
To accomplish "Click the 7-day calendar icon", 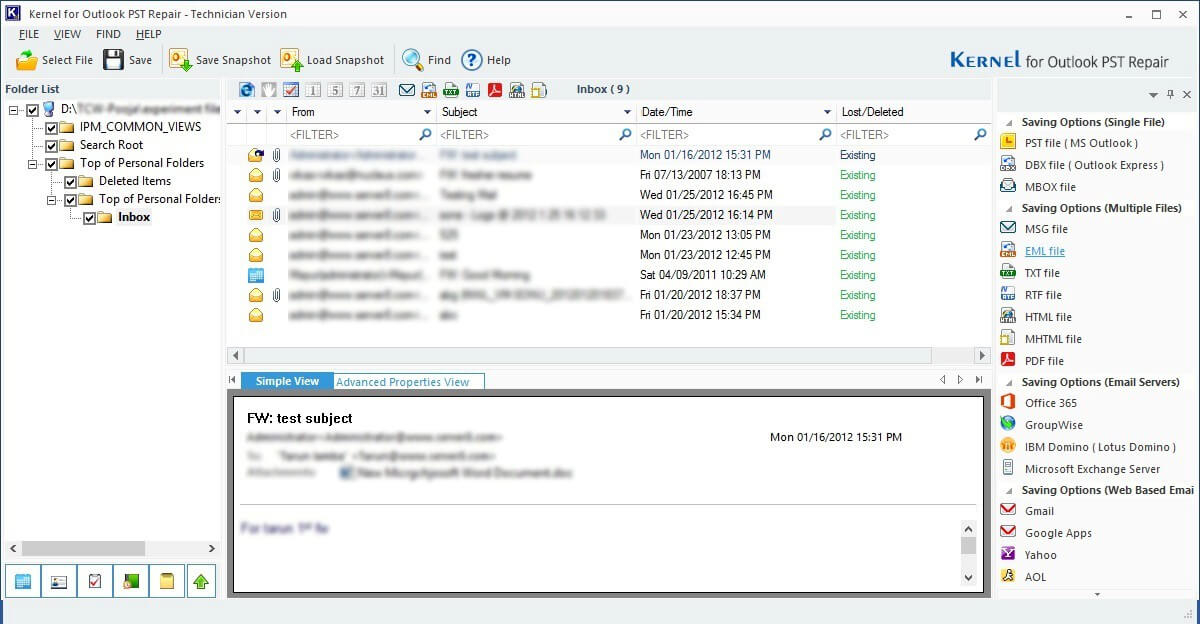I will [x=357, y=90].
